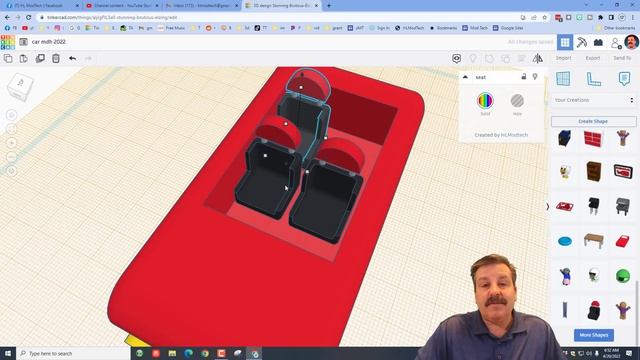Click the Create Shape button

(x=593, y=121)
